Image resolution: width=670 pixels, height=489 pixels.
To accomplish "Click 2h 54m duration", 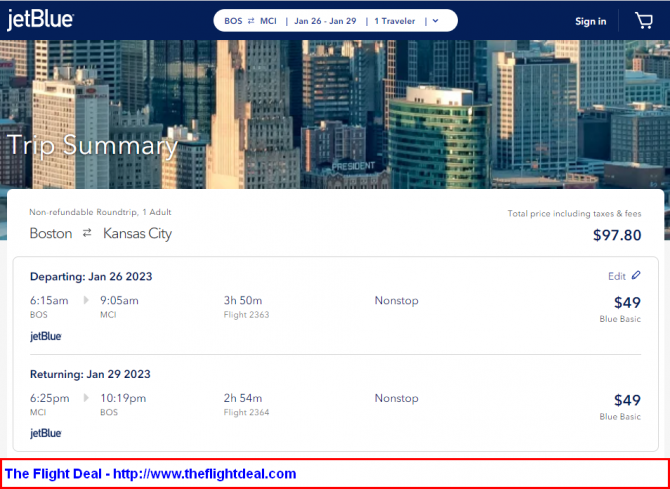I will tap(243, 398).
